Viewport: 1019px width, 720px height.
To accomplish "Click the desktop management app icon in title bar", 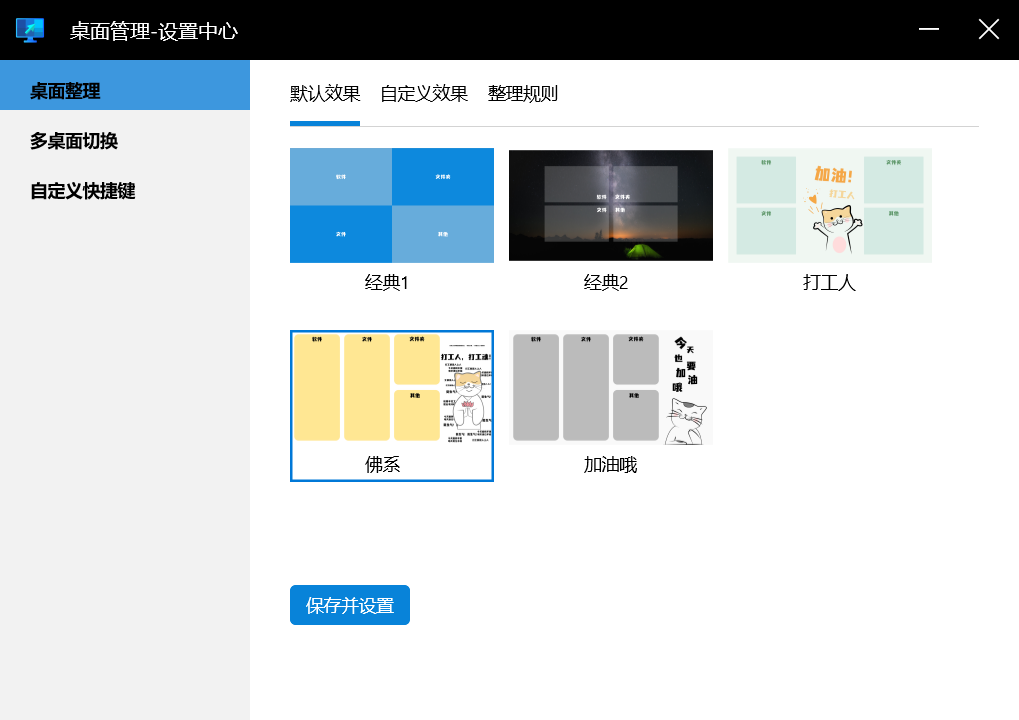I will point(30,30).
